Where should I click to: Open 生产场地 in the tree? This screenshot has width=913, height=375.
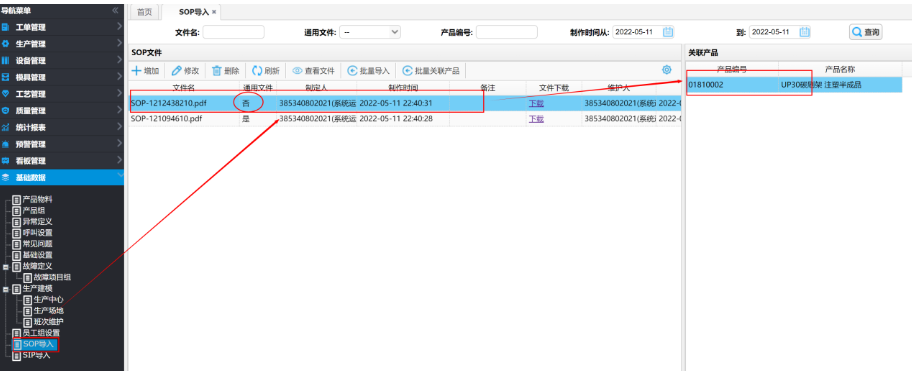(x=49, y=310)
